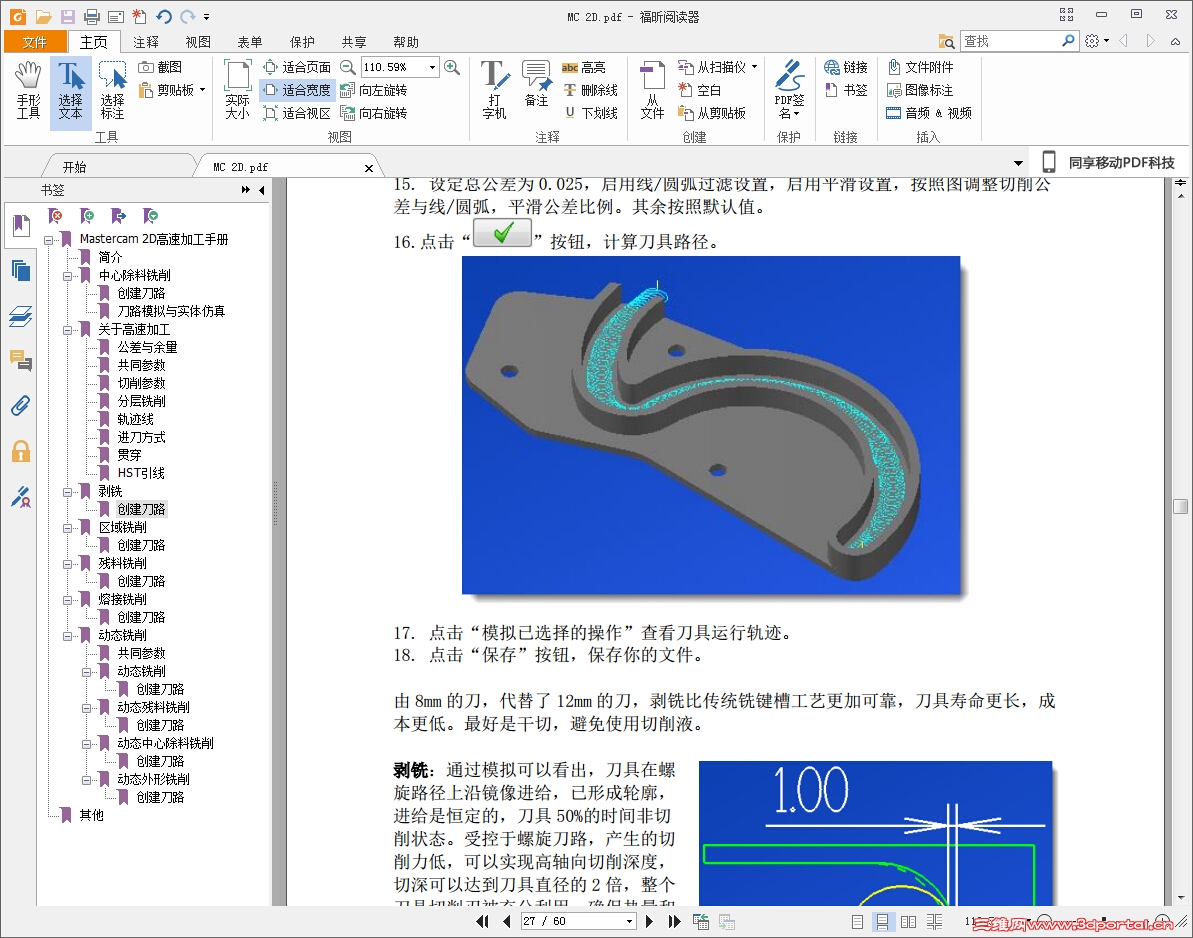Click Fit Visible (适合视区)
This screenshot has height=938, width=1193.
click(297, 113)
